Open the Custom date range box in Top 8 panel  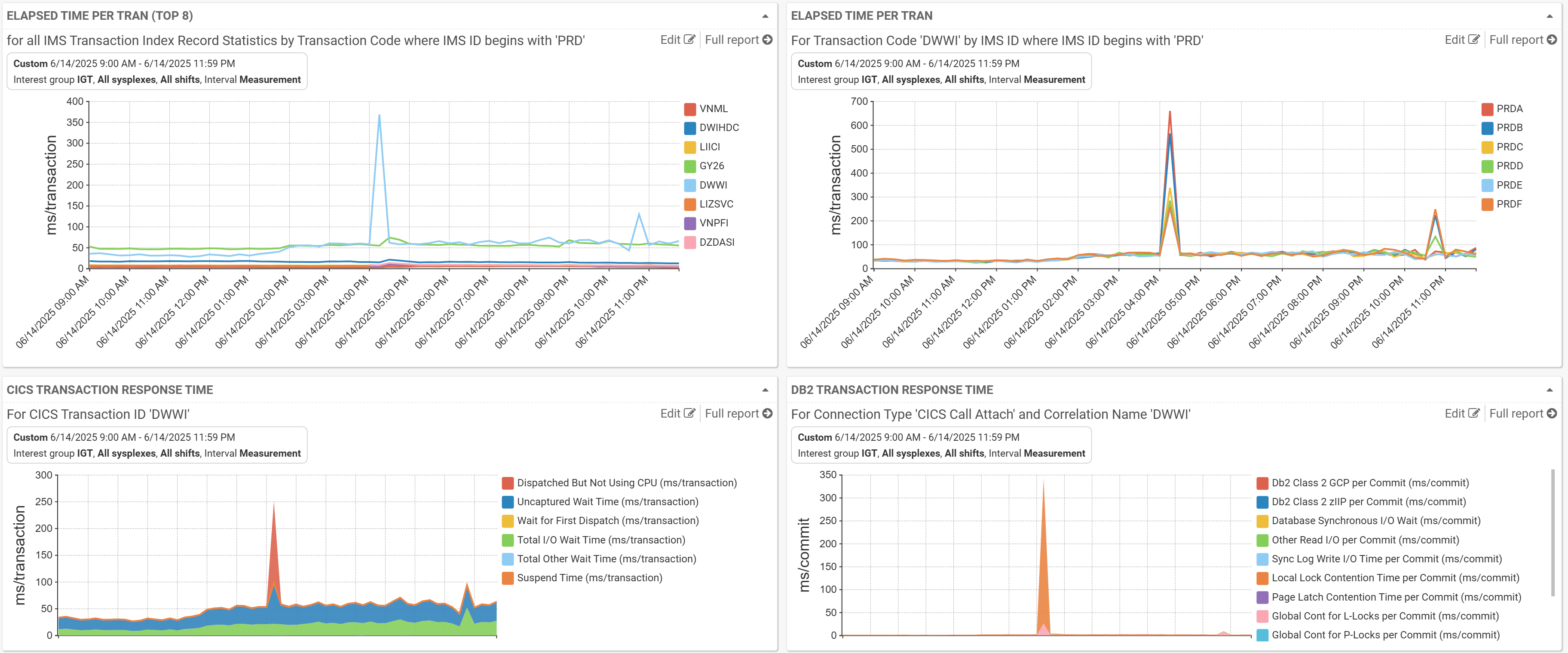point(156,71)
